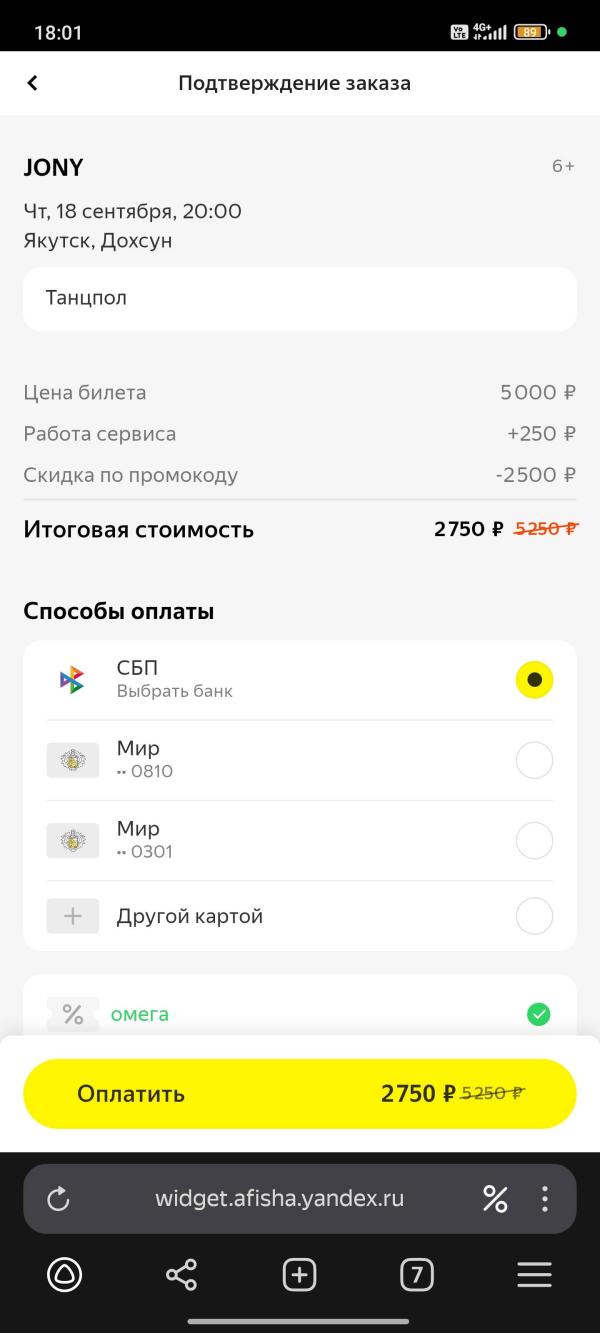Image resolution: width=600 pixels, height=1333 pixels.
Task: Share the page via share icon
Action: coord(181,1275)
